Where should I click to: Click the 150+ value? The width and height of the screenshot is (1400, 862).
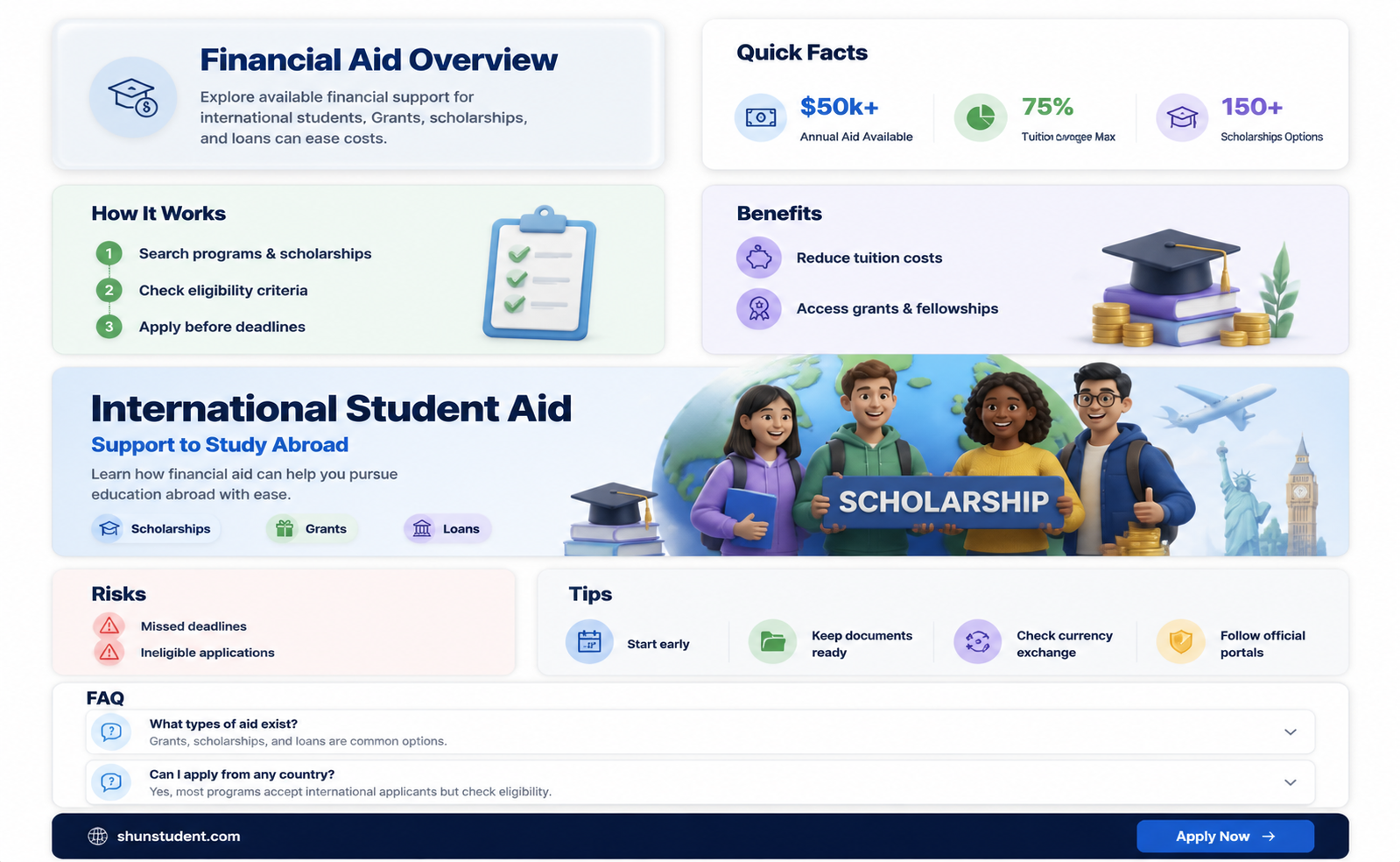(x=1252, y=107)
